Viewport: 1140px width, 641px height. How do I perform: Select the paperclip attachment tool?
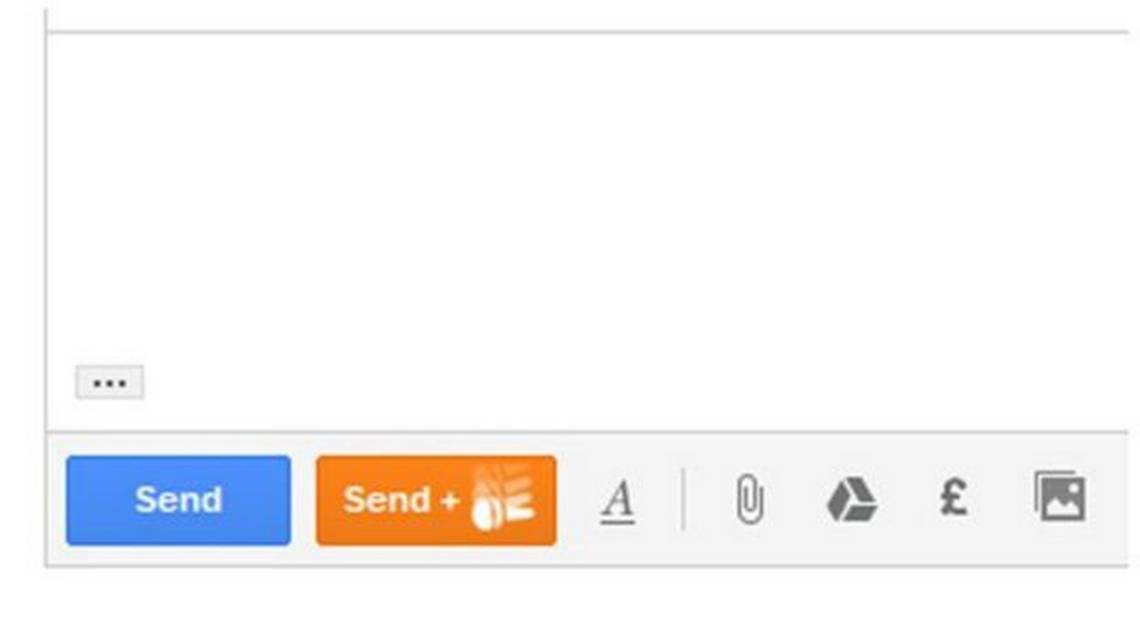coord(750,499)
